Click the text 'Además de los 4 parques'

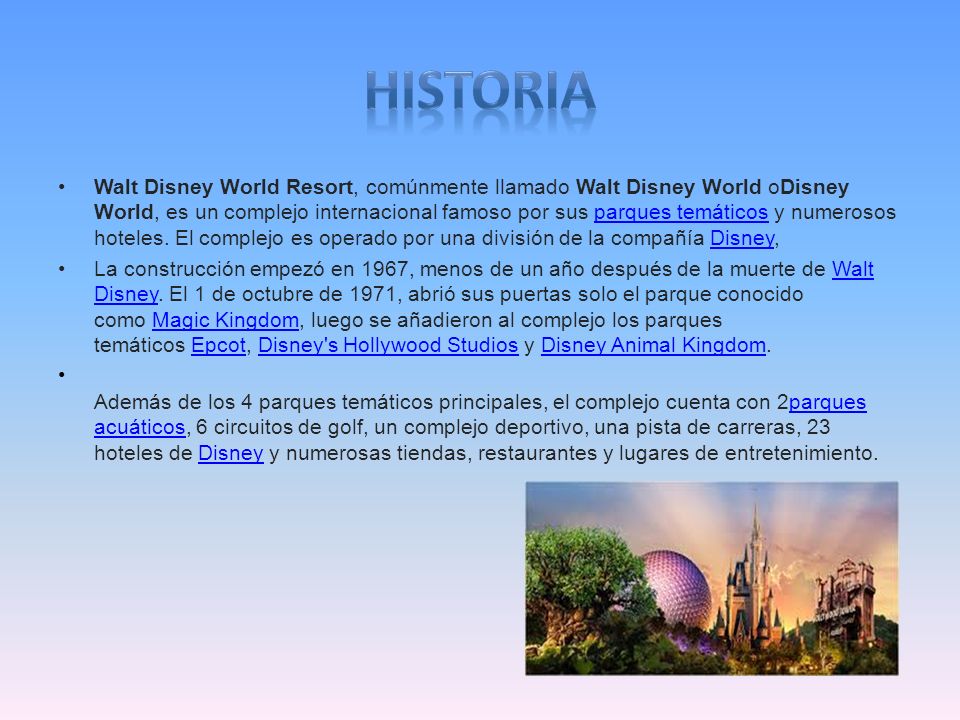pyautogui.click(x=215, y=402)
